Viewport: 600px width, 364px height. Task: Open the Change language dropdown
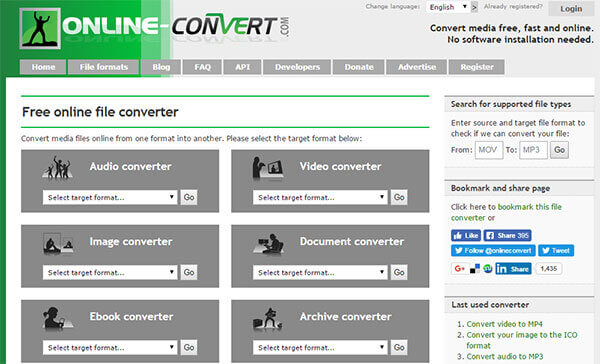[x=448, y=7]
